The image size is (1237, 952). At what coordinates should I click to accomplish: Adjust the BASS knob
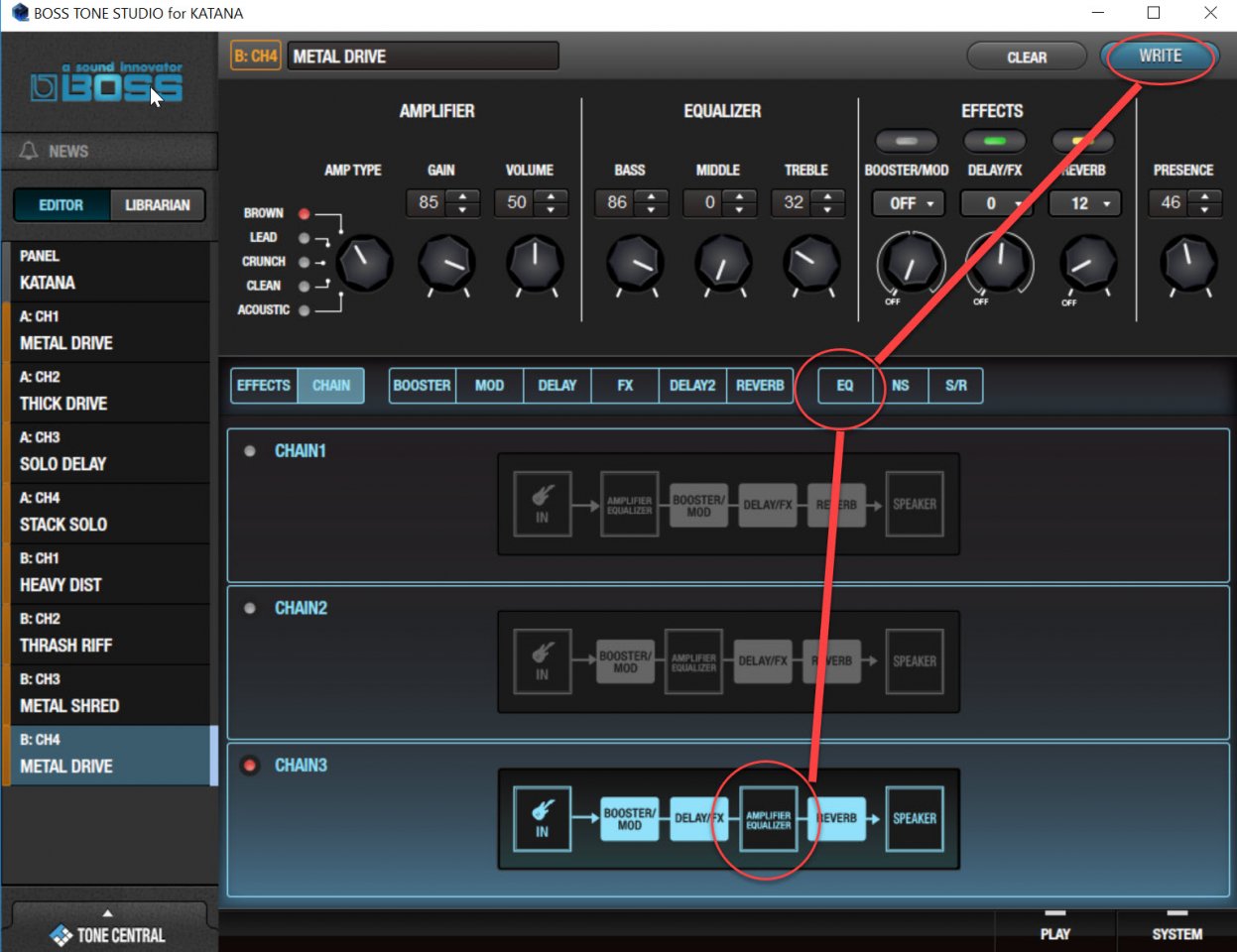(x=635, y=264)
